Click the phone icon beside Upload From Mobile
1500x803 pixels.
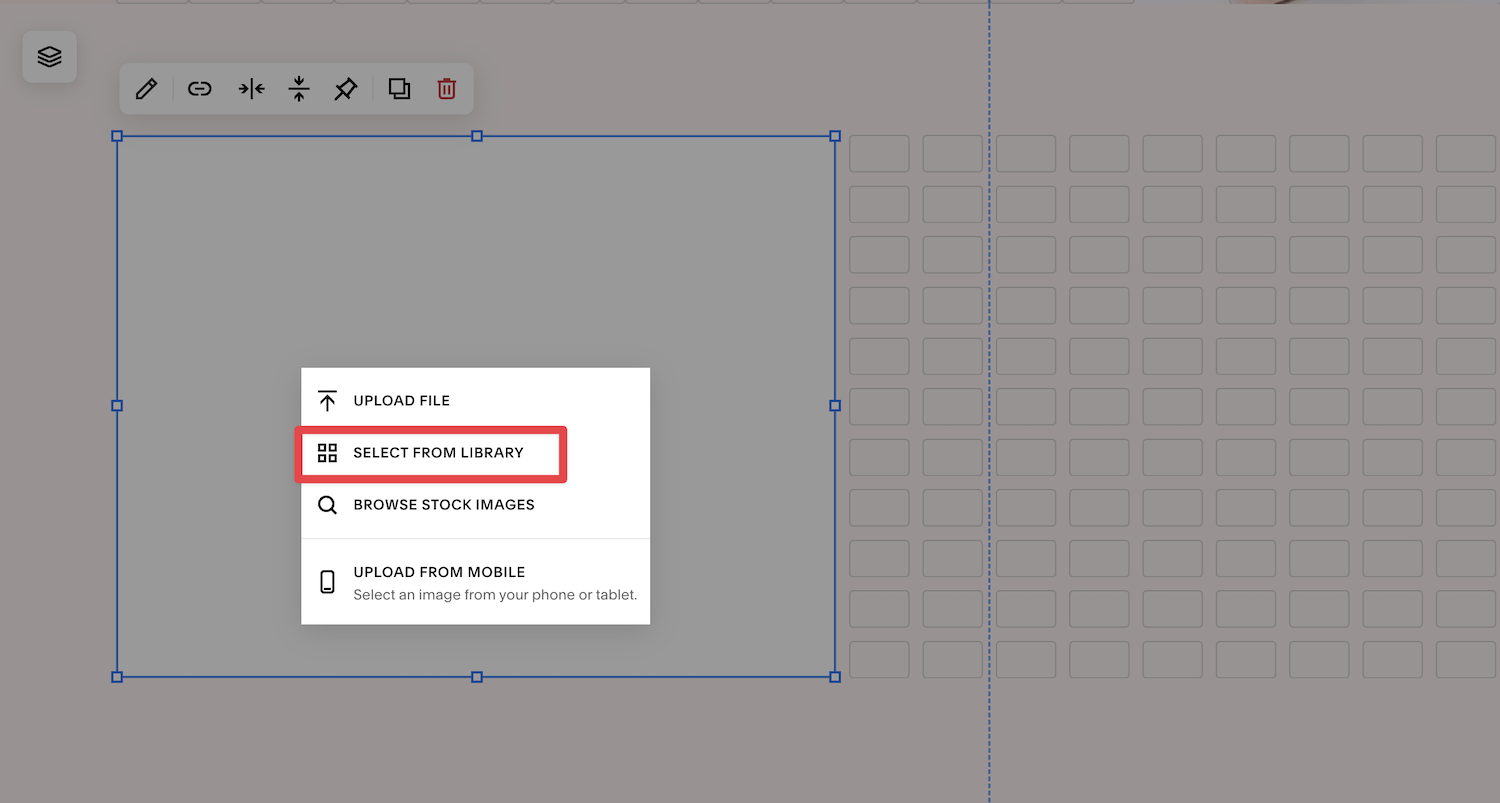pyautogui.click(x=327, y=580)
